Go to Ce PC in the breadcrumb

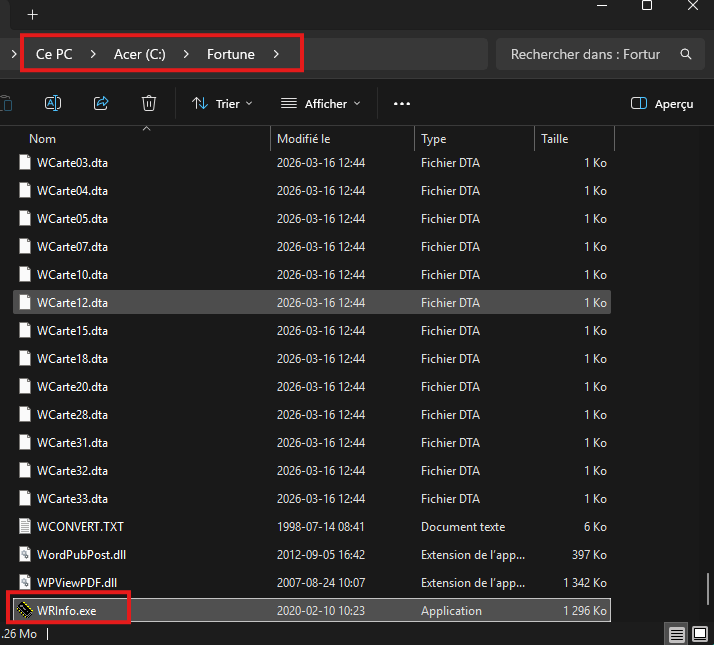tap(54, 54)
